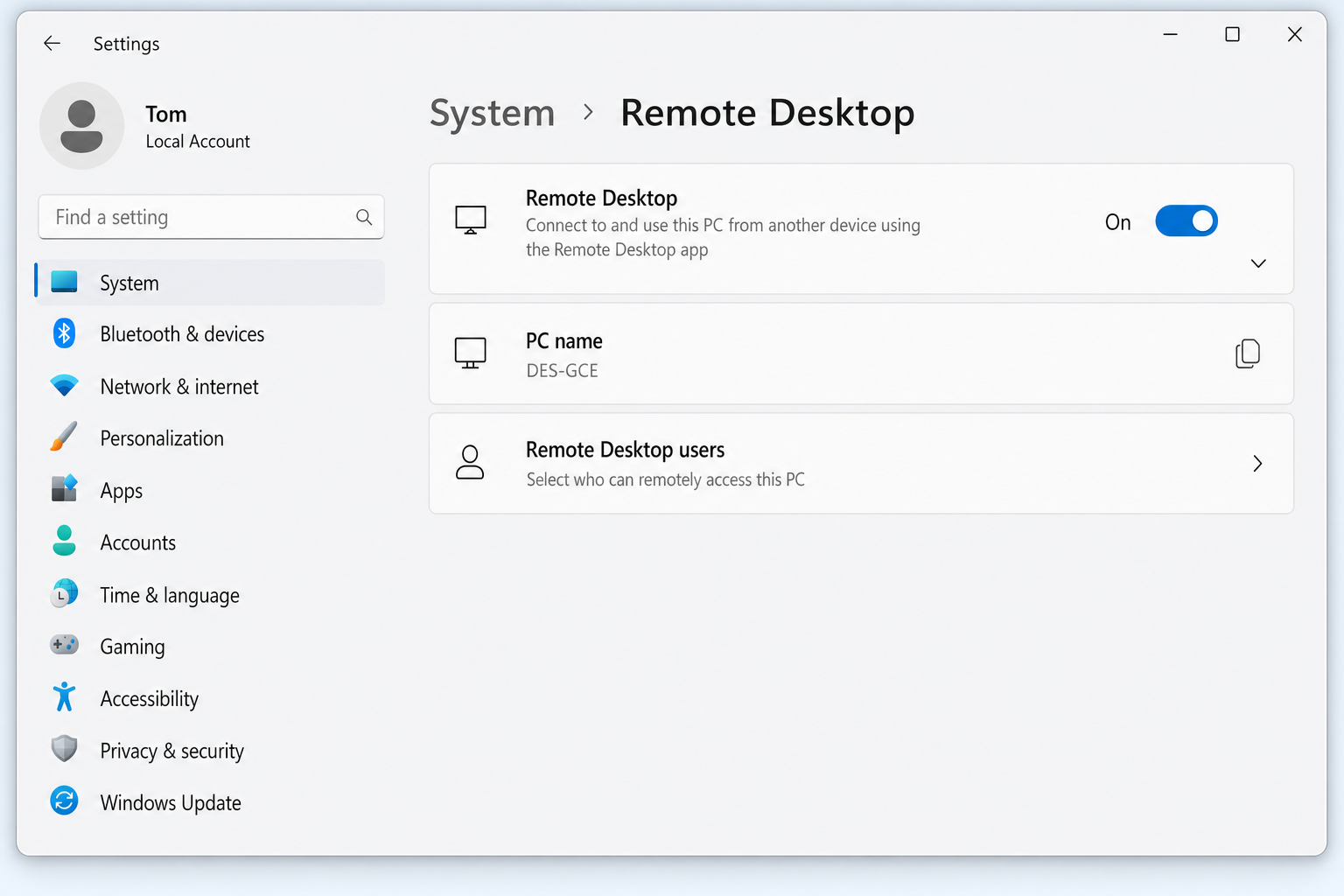Open Accounts settings

coord(210,542)
